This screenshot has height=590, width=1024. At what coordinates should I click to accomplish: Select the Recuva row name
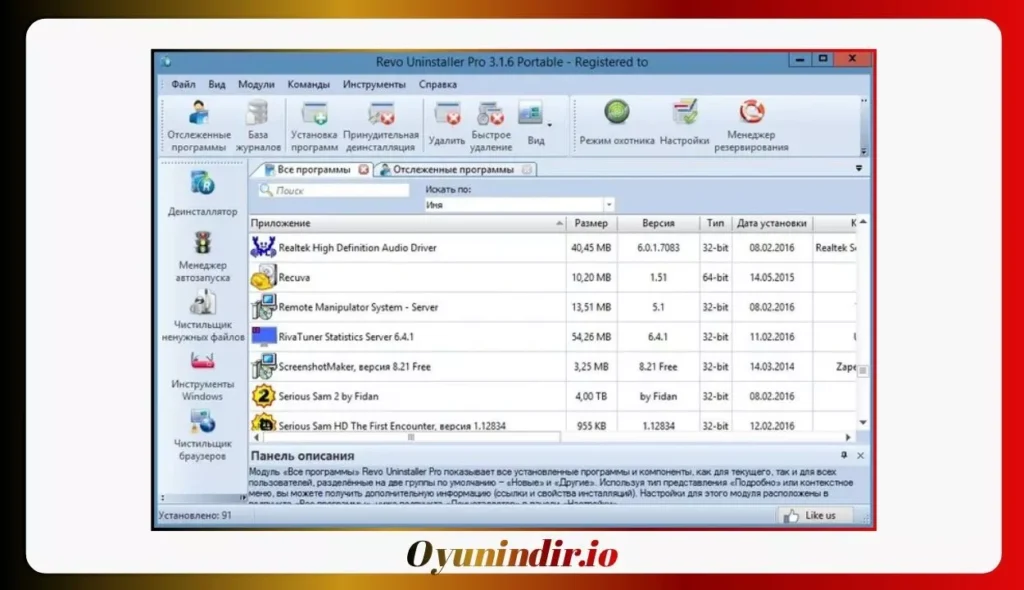pyautogui.click(x=294, y=277)
